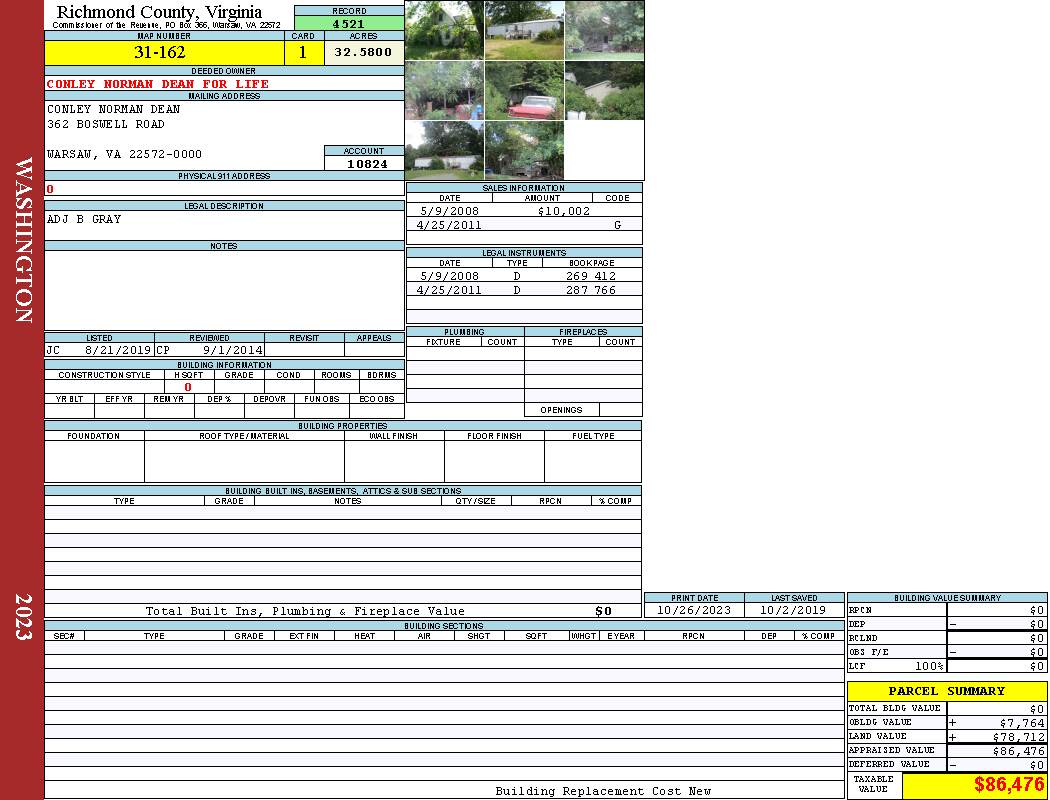Click the last saved date 10/2/2019
This screenshot has width=1050, height=800.
pos(793,610)
